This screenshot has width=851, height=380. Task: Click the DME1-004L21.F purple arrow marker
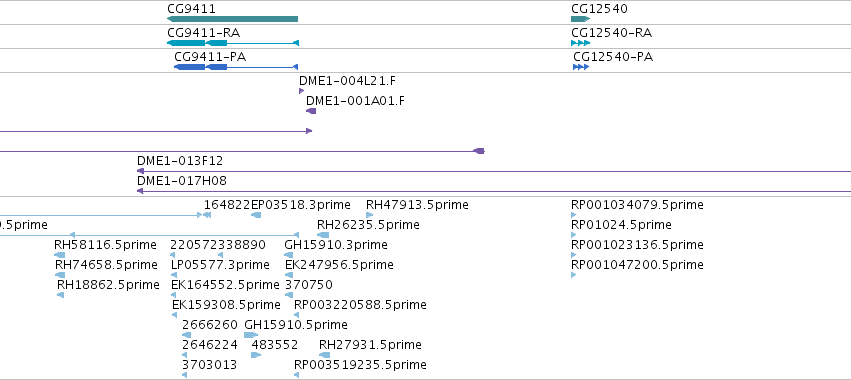(x=301, y=91)
